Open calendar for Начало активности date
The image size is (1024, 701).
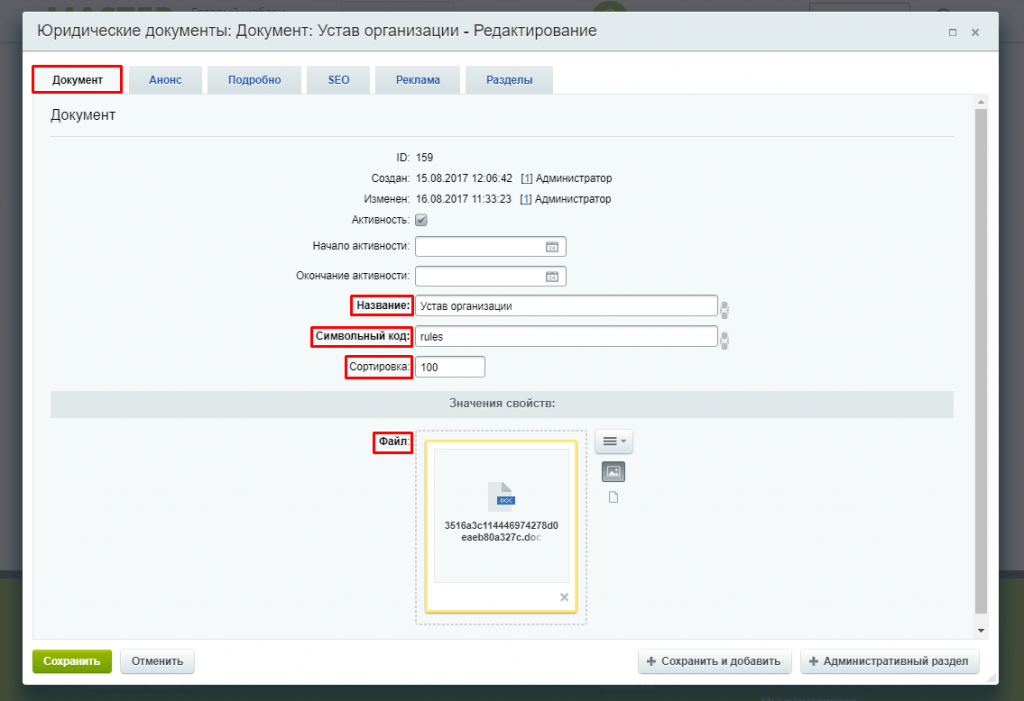[x=551, y=247]
